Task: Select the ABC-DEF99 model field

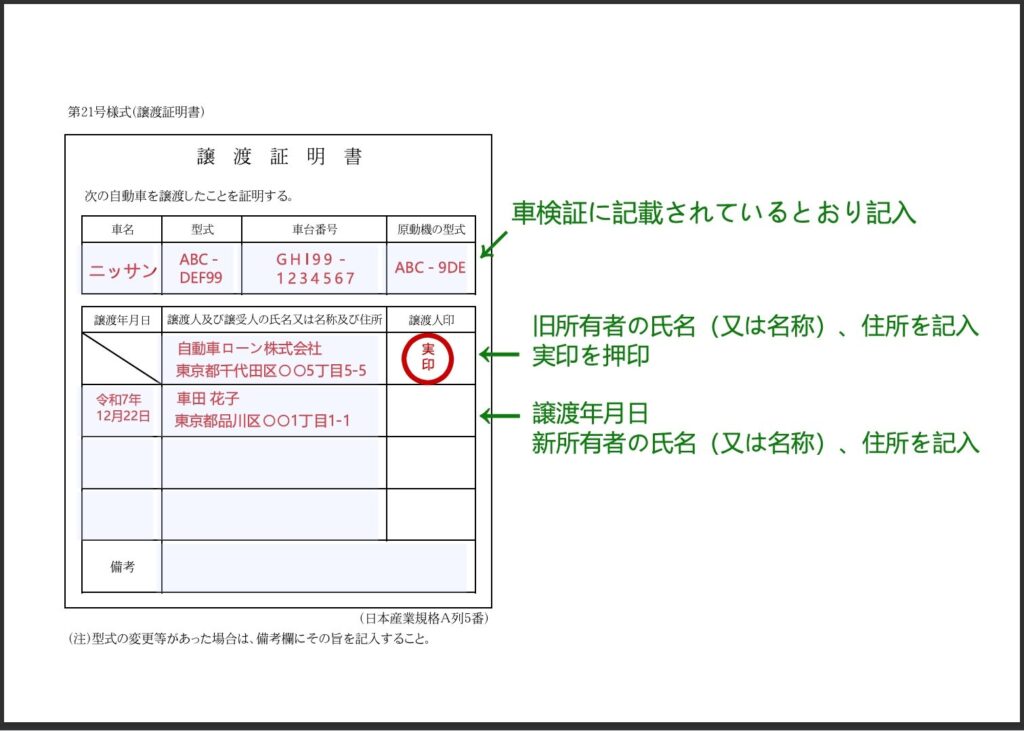Action: pos(201,268)
